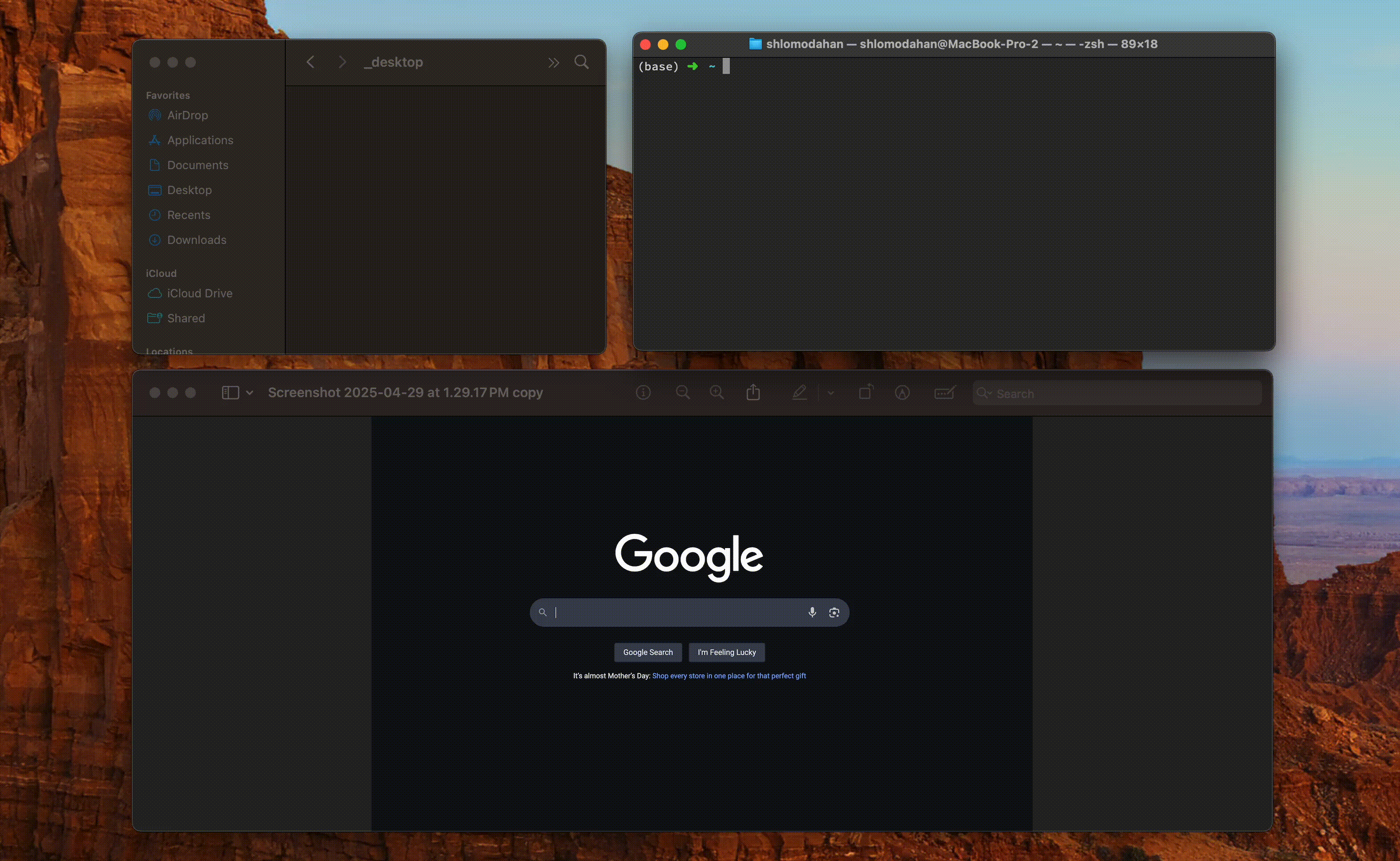
Task: Expand the sidebar view options chevron
Action: click(249, 393)
